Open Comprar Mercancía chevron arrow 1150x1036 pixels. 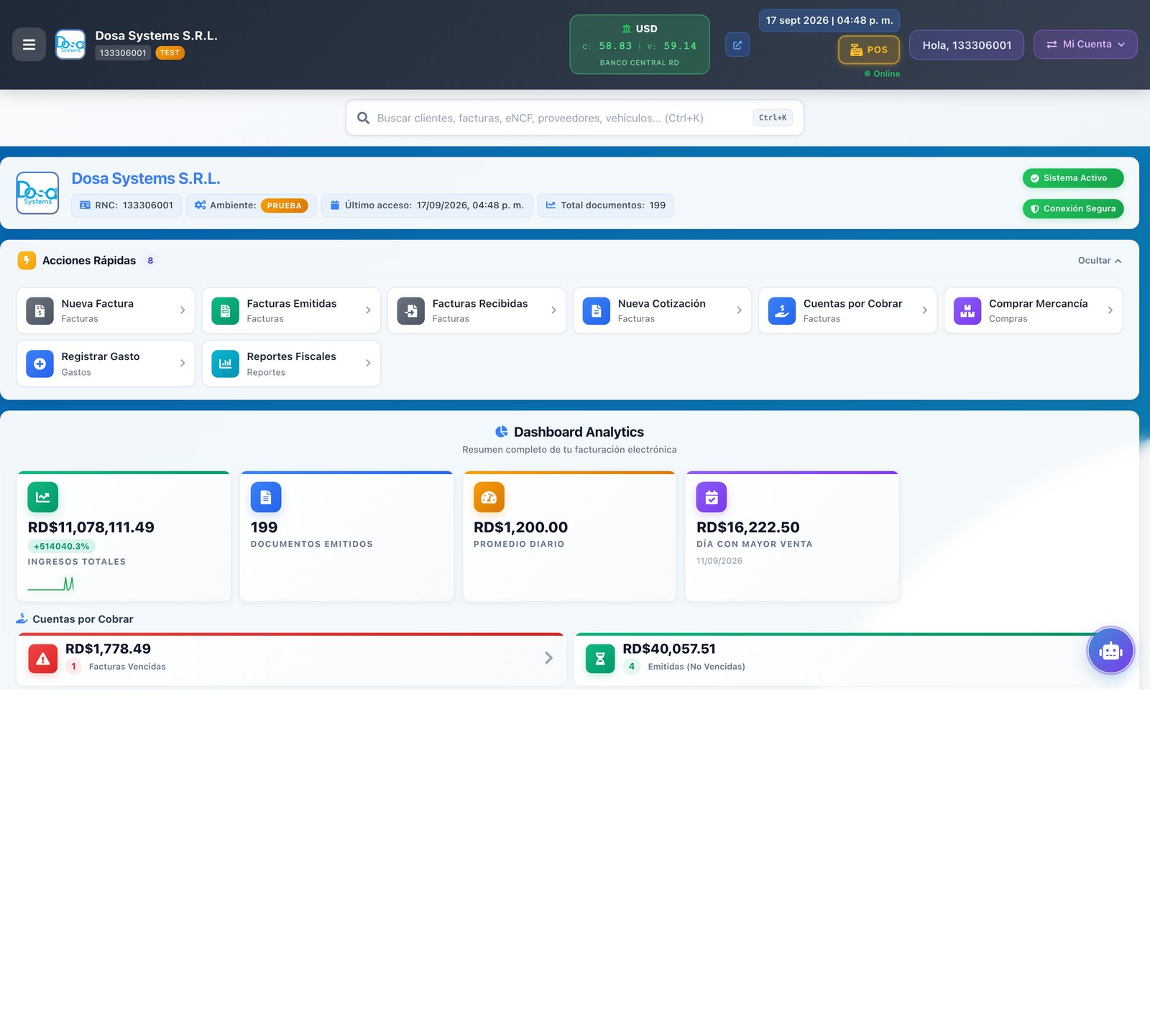click(x=1110, y=310)
